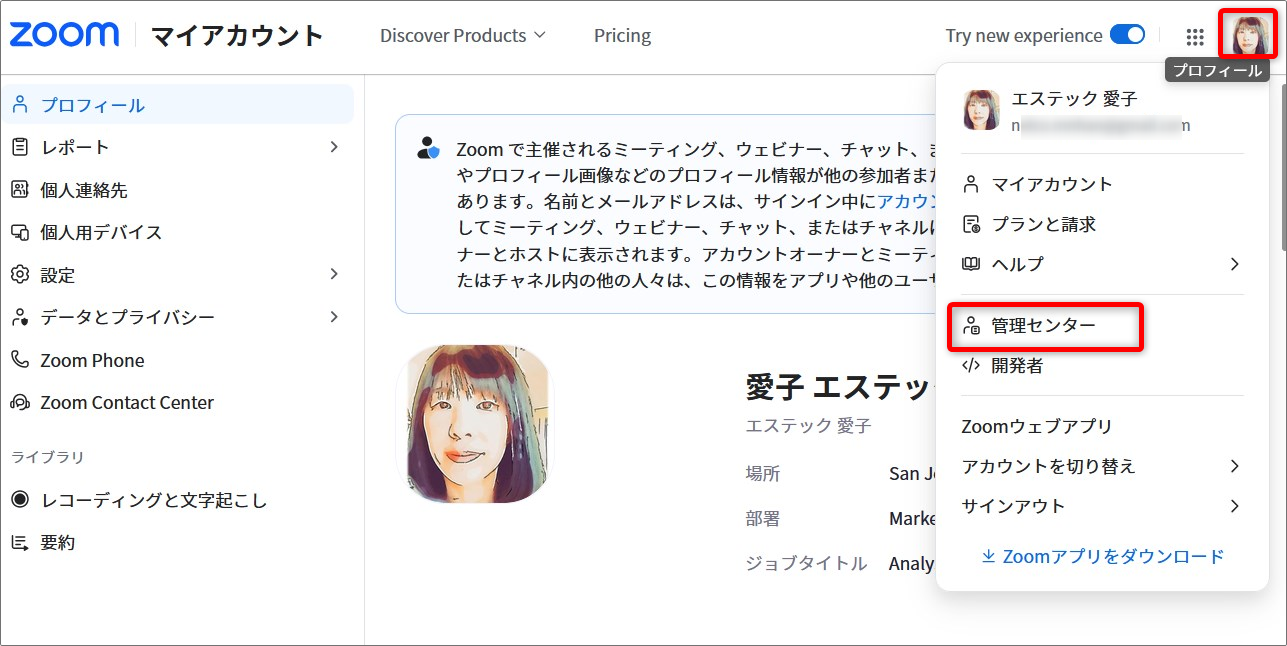1287x646 pixels.
Task: Toggle the Try new experience switch
Action: 1127,35
